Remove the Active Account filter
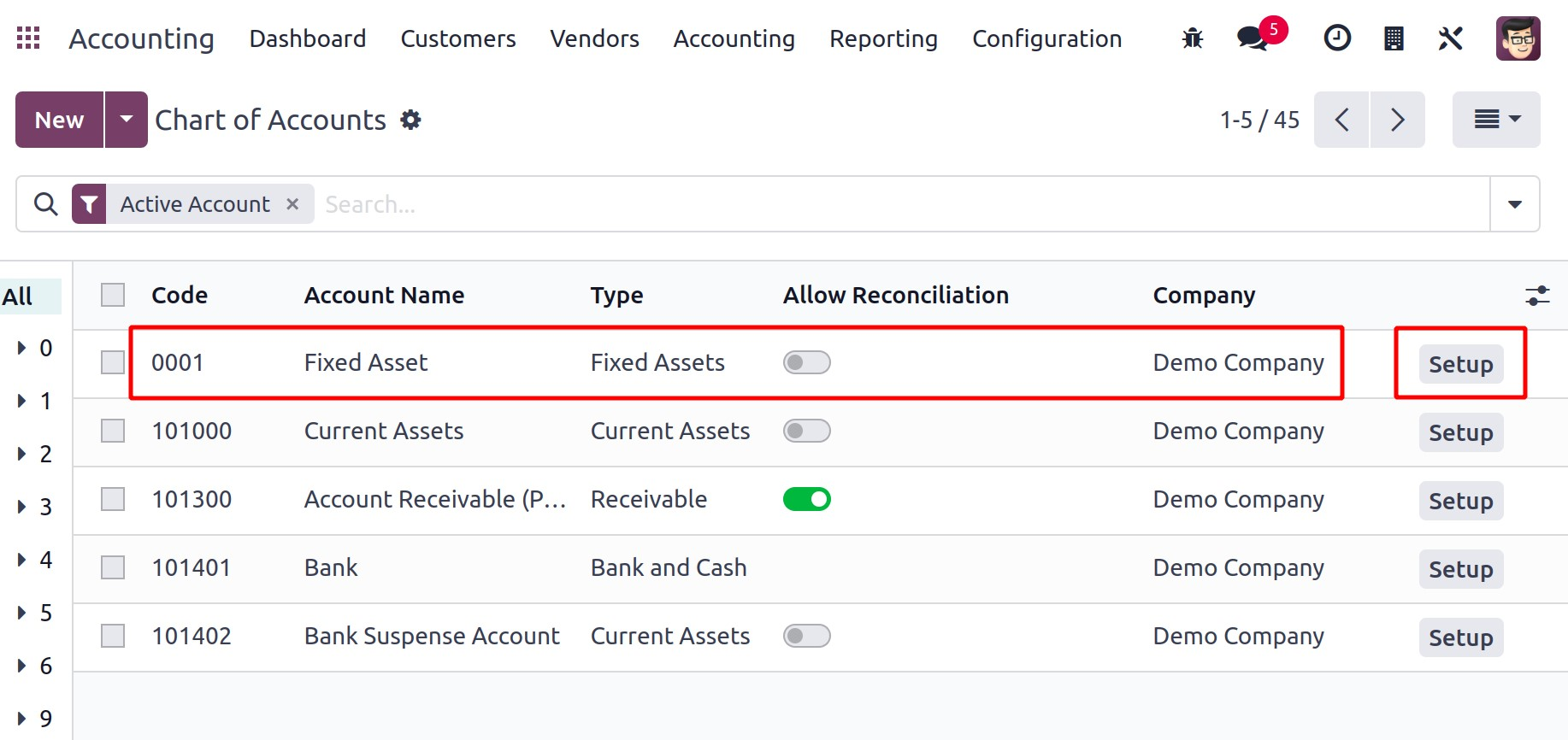Screen dimensions: 1568x740 coord(292,204)
